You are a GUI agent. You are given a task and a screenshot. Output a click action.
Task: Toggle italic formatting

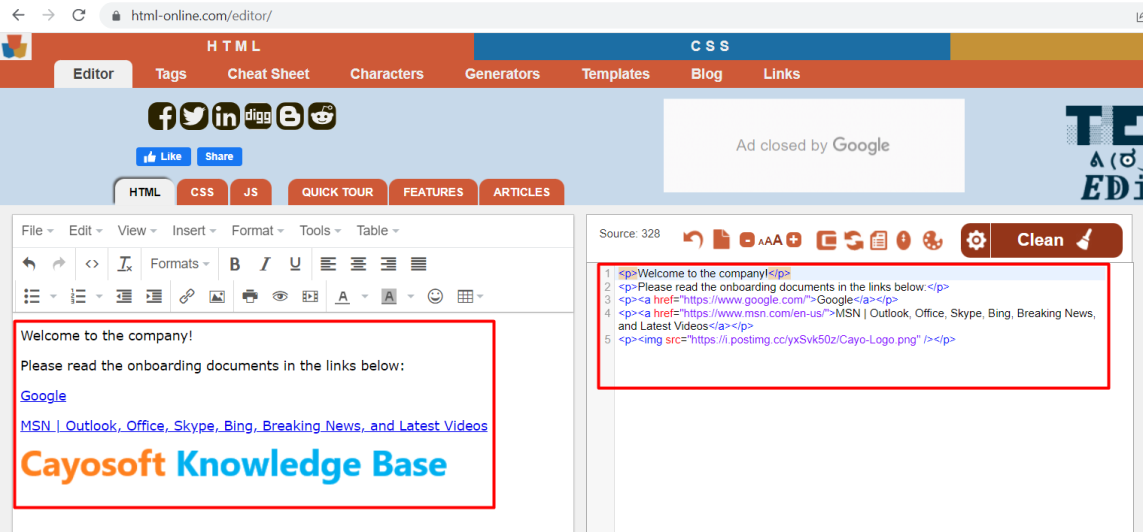(265, 264)
